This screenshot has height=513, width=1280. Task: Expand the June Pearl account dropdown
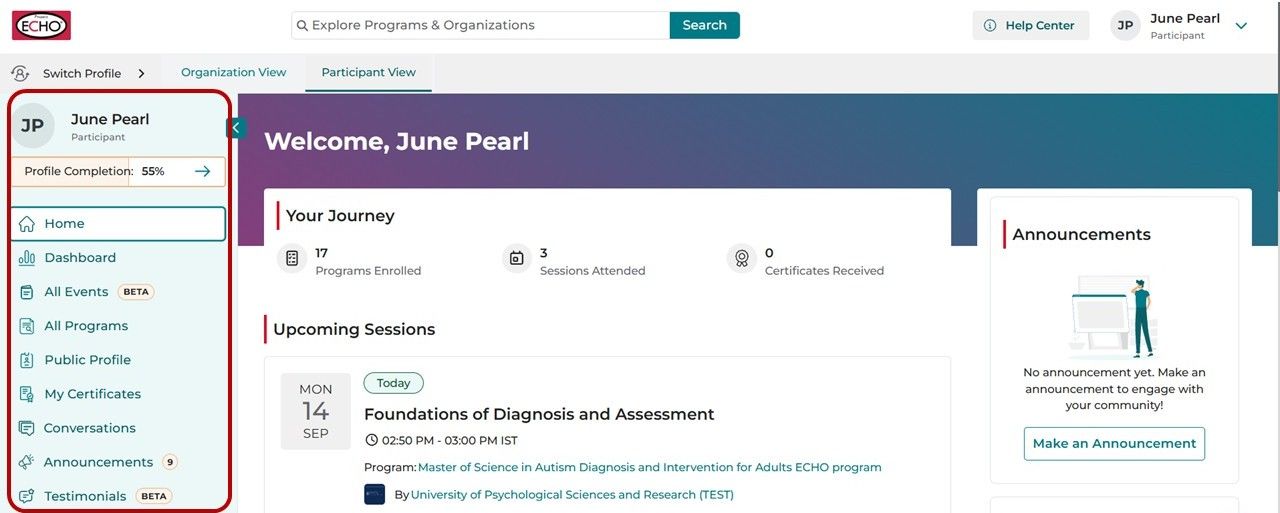coord(1241,26)
